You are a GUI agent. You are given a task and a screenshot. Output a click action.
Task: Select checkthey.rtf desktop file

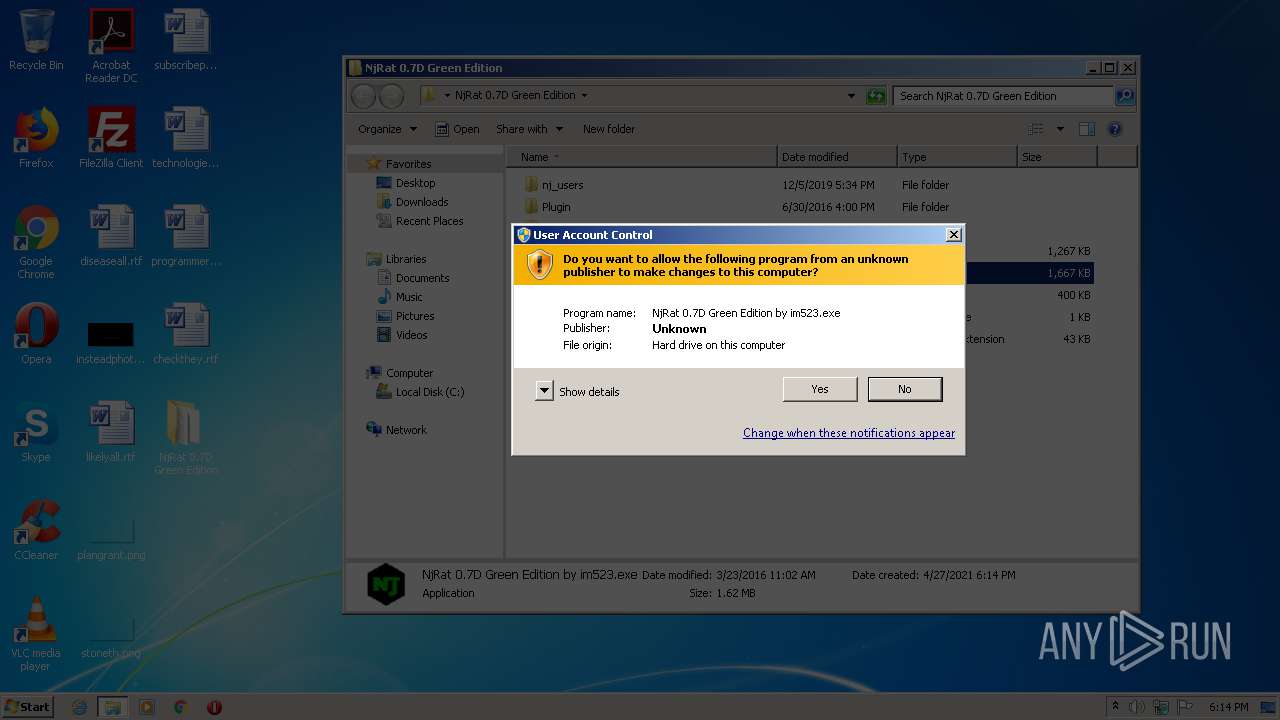coord(186,334)
